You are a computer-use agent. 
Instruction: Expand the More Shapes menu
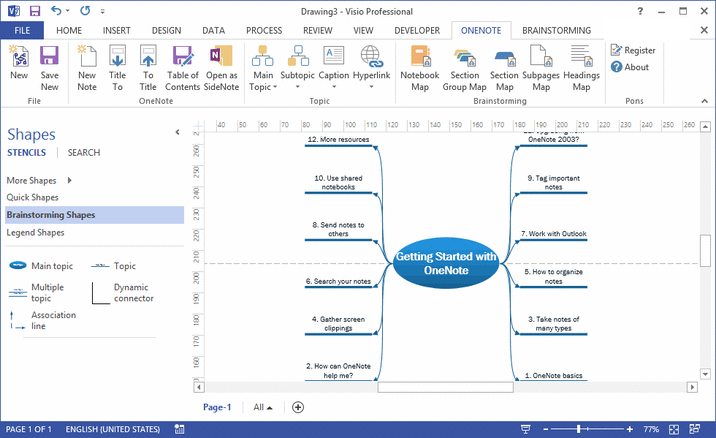(x=39, y=180)
